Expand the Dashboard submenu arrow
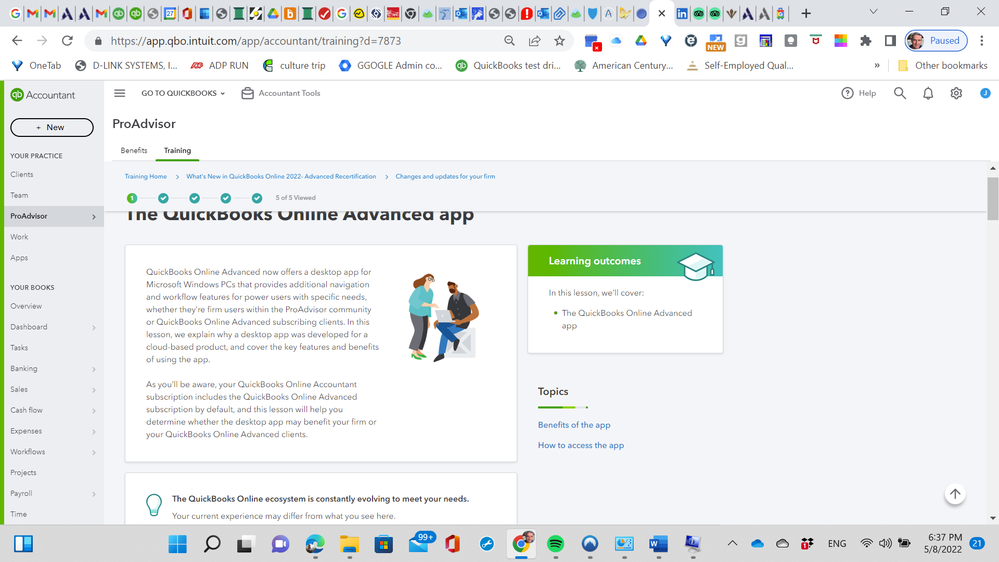 (94, 328)
